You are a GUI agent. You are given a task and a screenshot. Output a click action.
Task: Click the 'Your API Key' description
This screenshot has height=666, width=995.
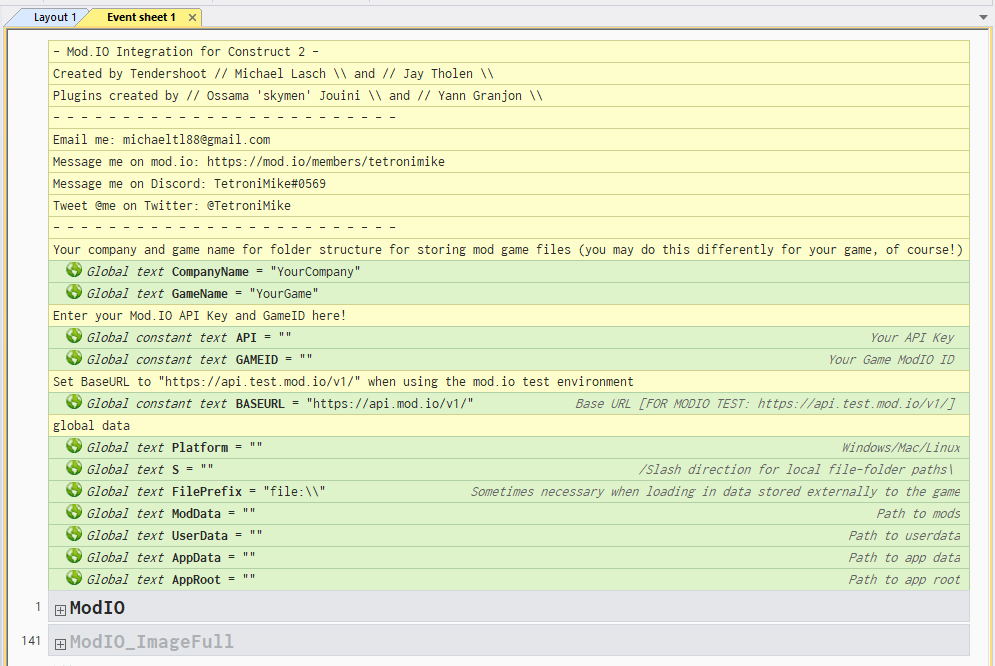pos(912,337)
